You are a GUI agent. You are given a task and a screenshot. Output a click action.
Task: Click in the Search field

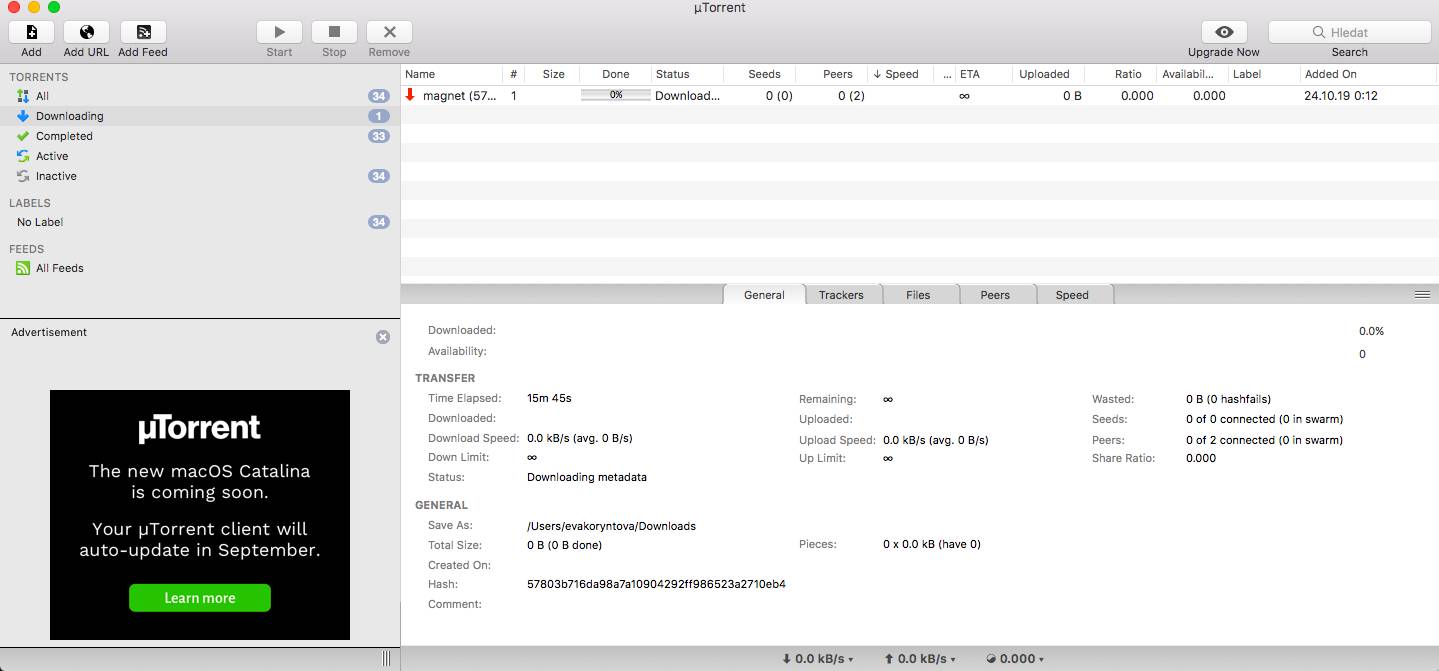point(1349,32)
